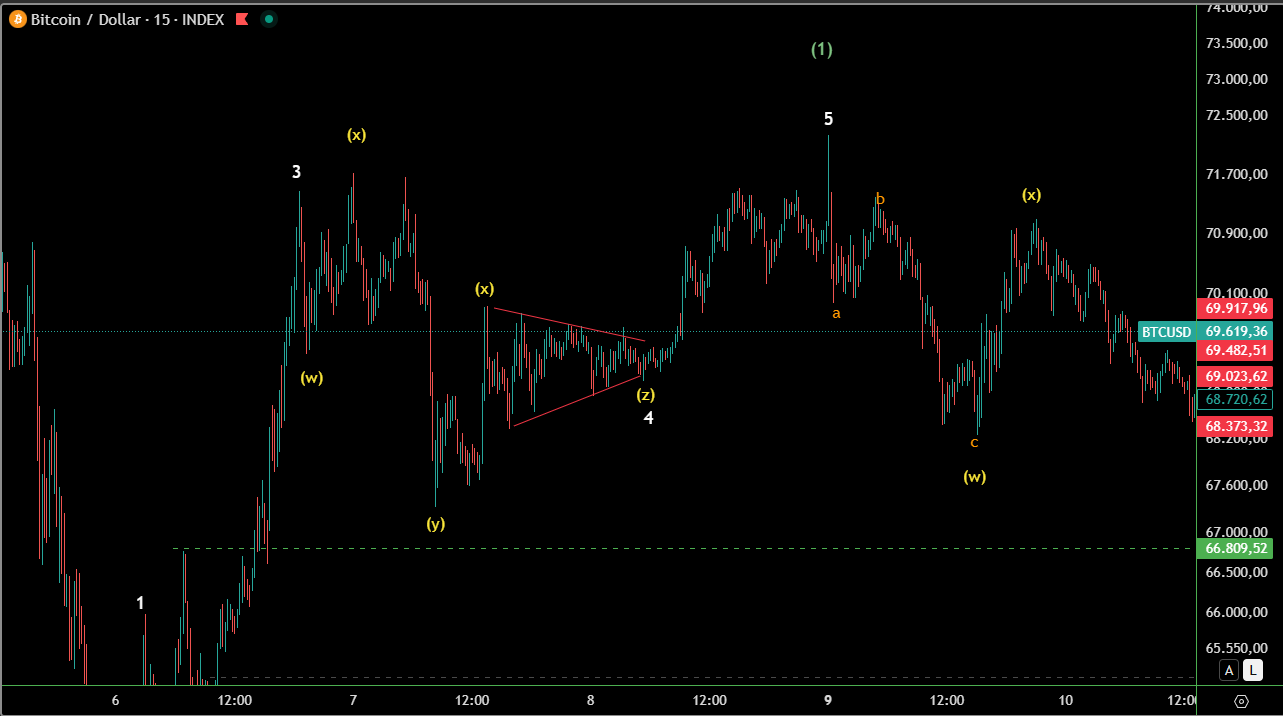Image resolution: width=1283 pixels, height=716 pixels.
Task: Select the white wave 3 label
Action: pos(296,172)
